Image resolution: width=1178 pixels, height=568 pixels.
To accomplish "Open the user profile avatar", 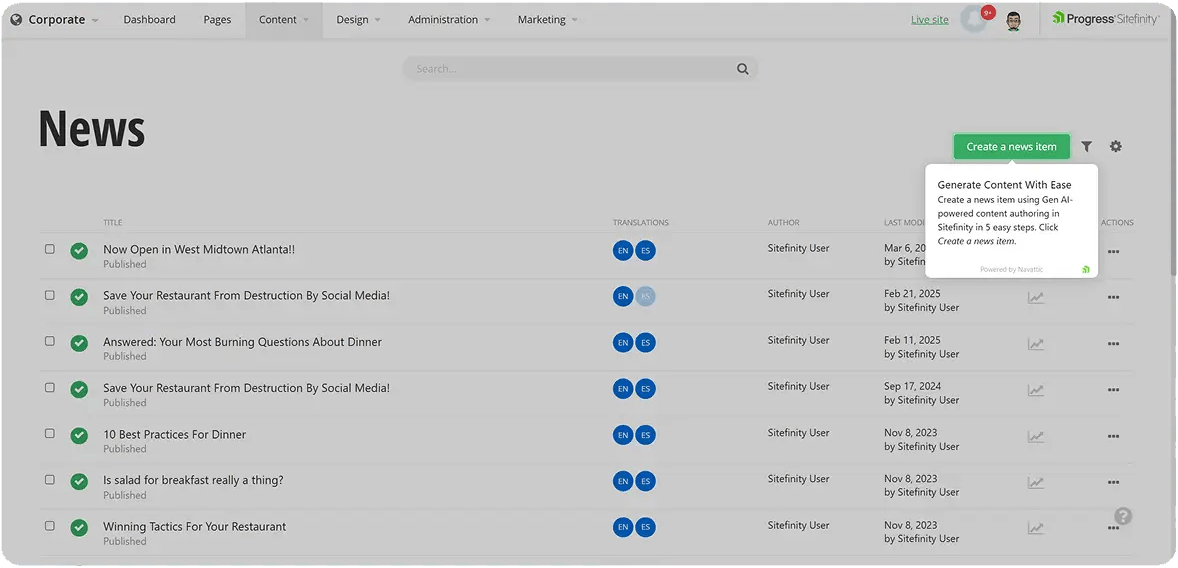I will tap(1013, 20).
